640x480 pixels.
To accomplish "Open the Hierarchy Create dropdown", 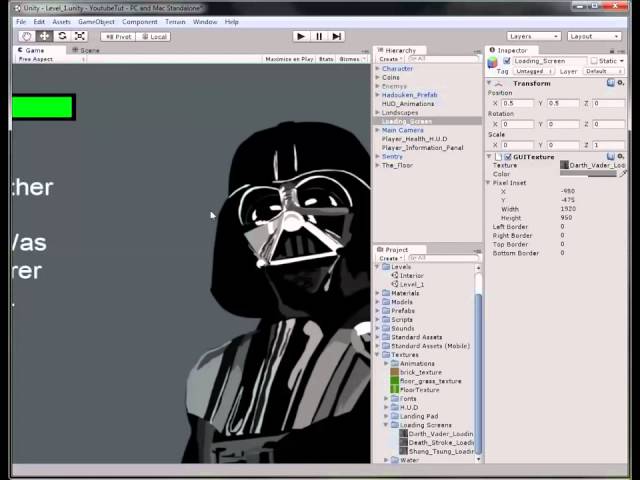I will pos(390,59).
